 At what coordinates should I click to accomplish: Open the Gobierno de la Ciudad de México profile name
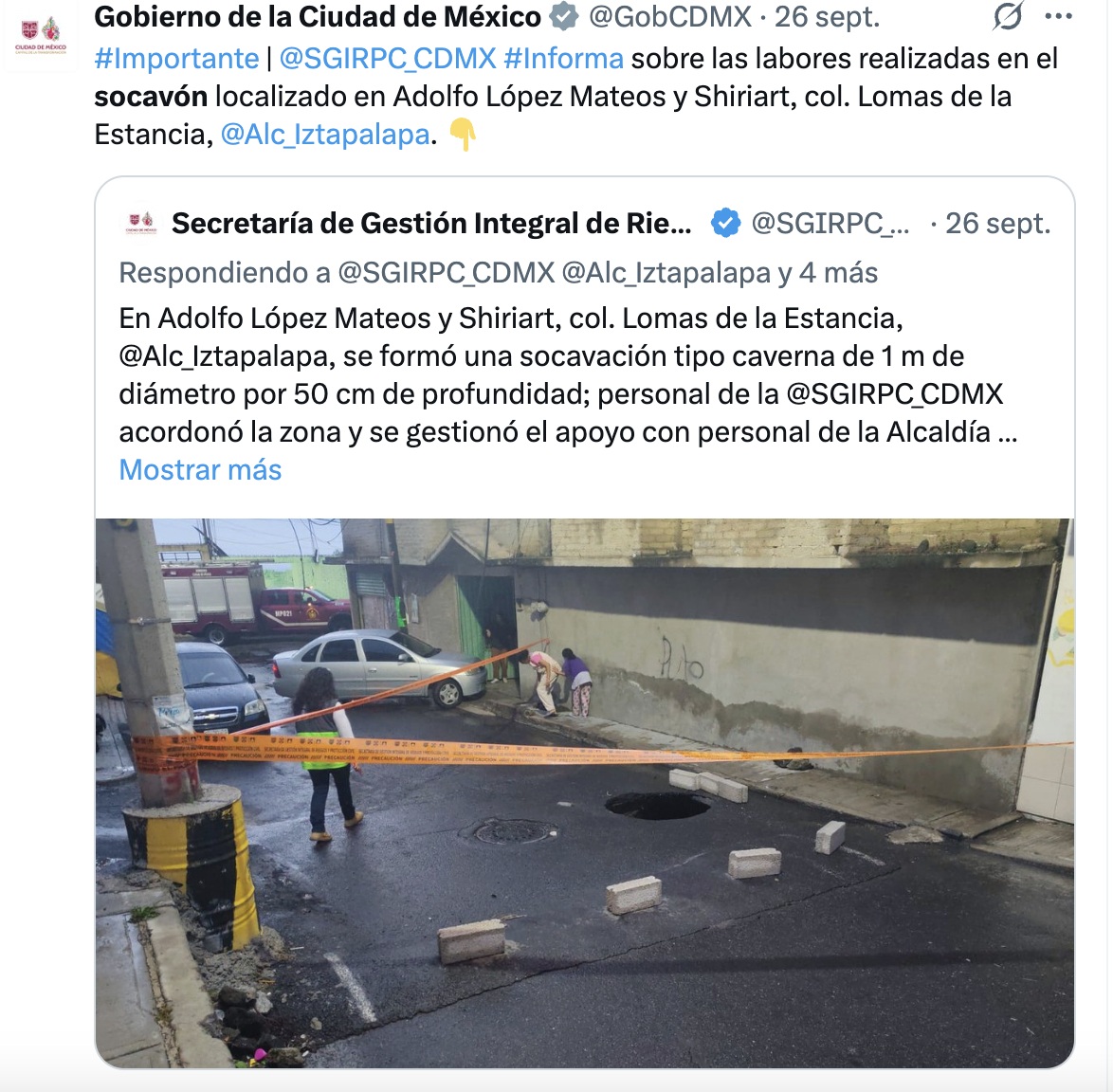pyautogui.click(x=318, y=16)
